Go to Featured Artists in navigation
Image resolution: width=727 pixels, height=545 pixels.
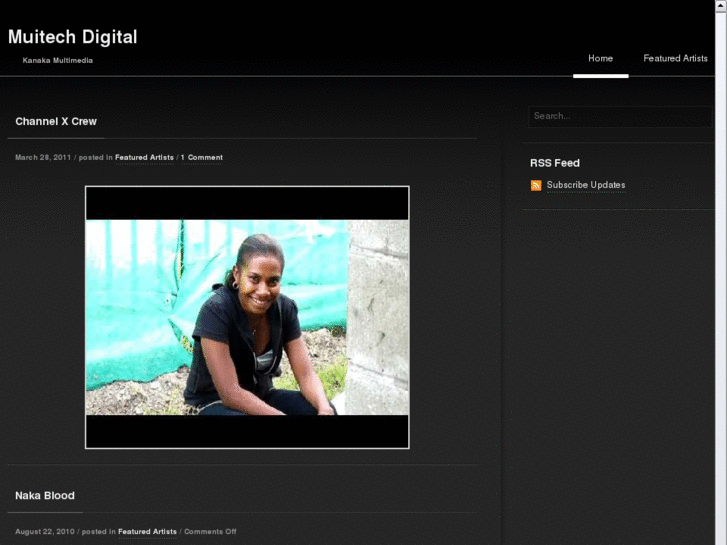click(675, 58)
